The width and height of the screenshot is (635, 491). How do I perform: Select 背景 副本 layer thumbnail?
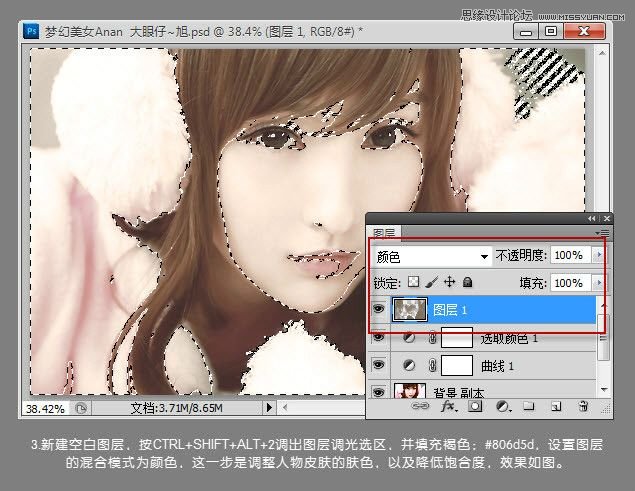point(409,391)
